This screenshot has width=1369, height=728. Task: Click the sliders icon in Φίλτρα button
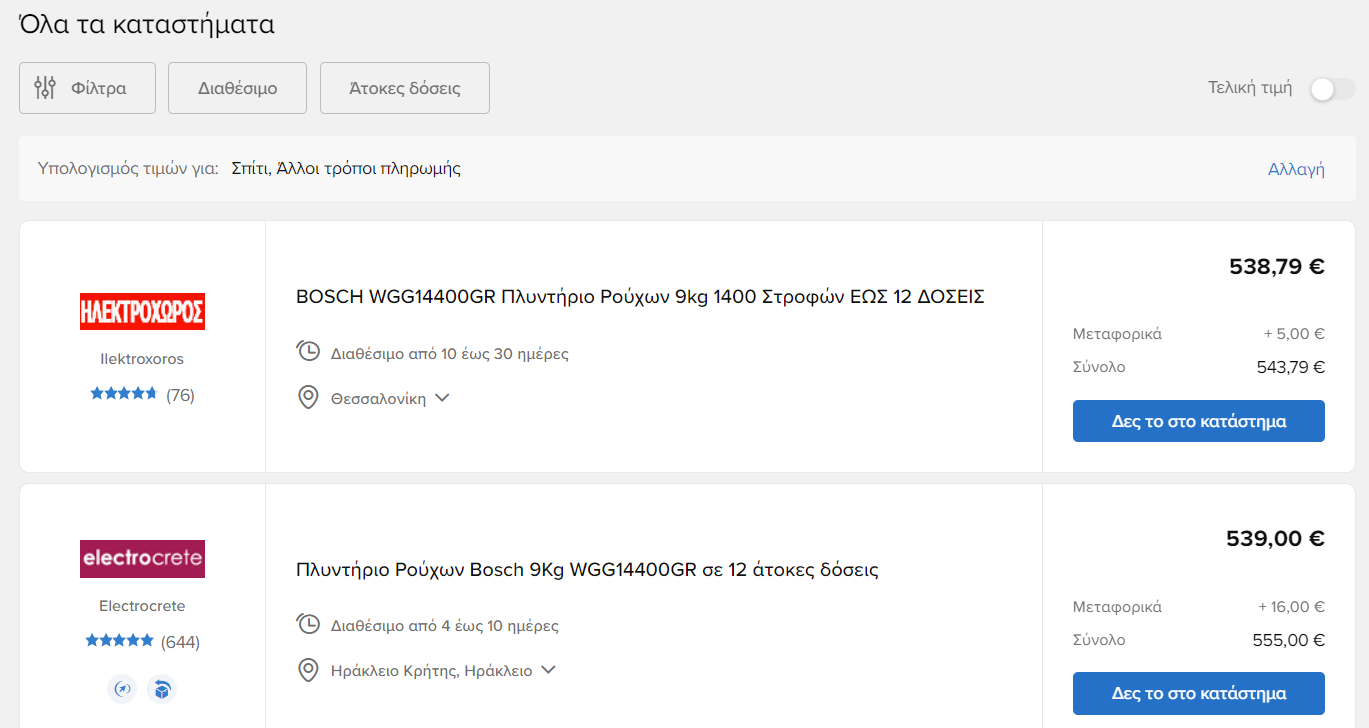45,88
